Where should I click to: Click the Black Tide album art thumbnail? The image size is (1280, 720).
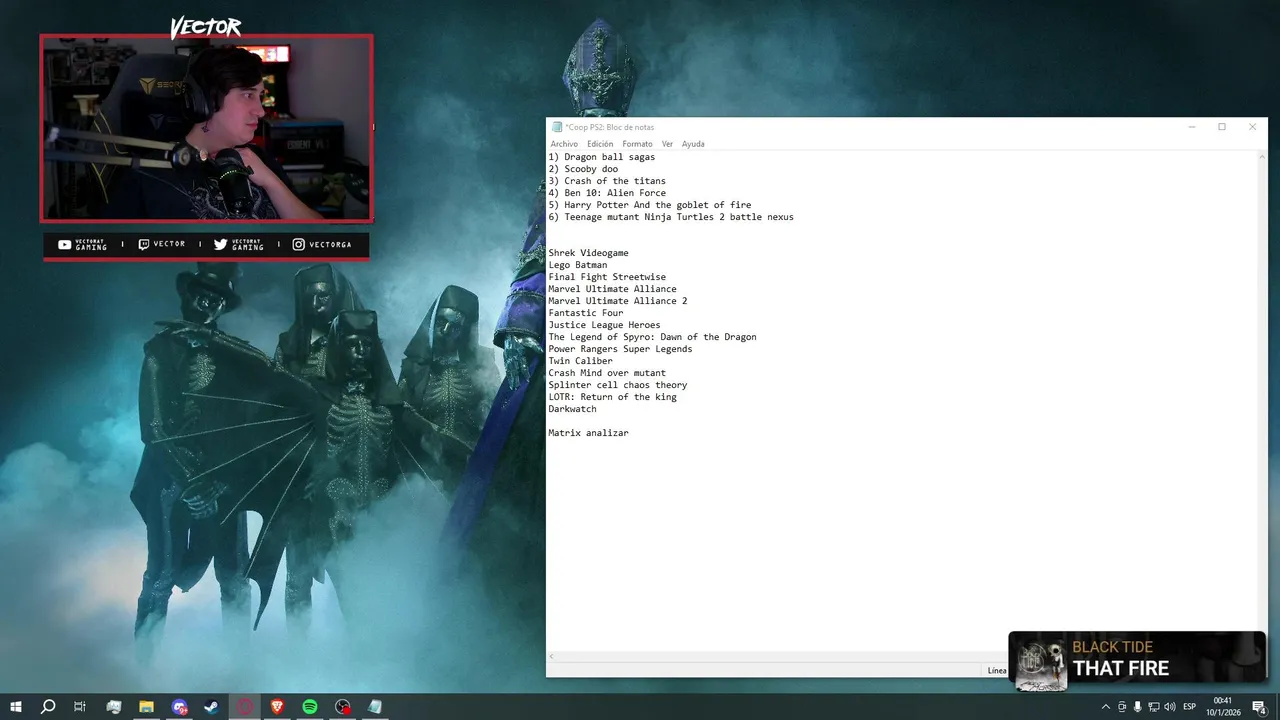[1040, 664]
